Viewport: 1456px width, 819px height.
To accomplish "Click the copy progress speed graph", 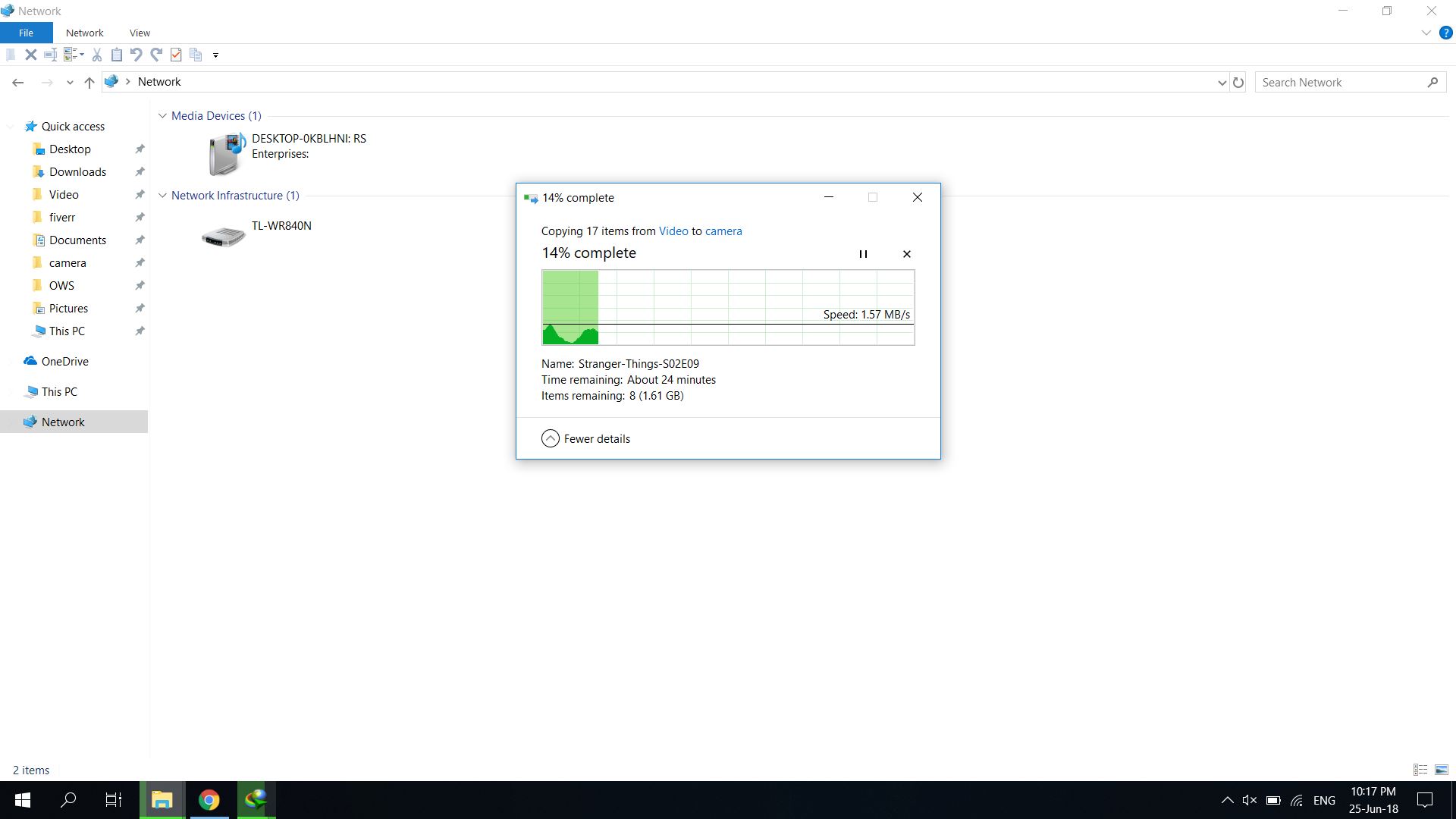I will click(728, 307).
